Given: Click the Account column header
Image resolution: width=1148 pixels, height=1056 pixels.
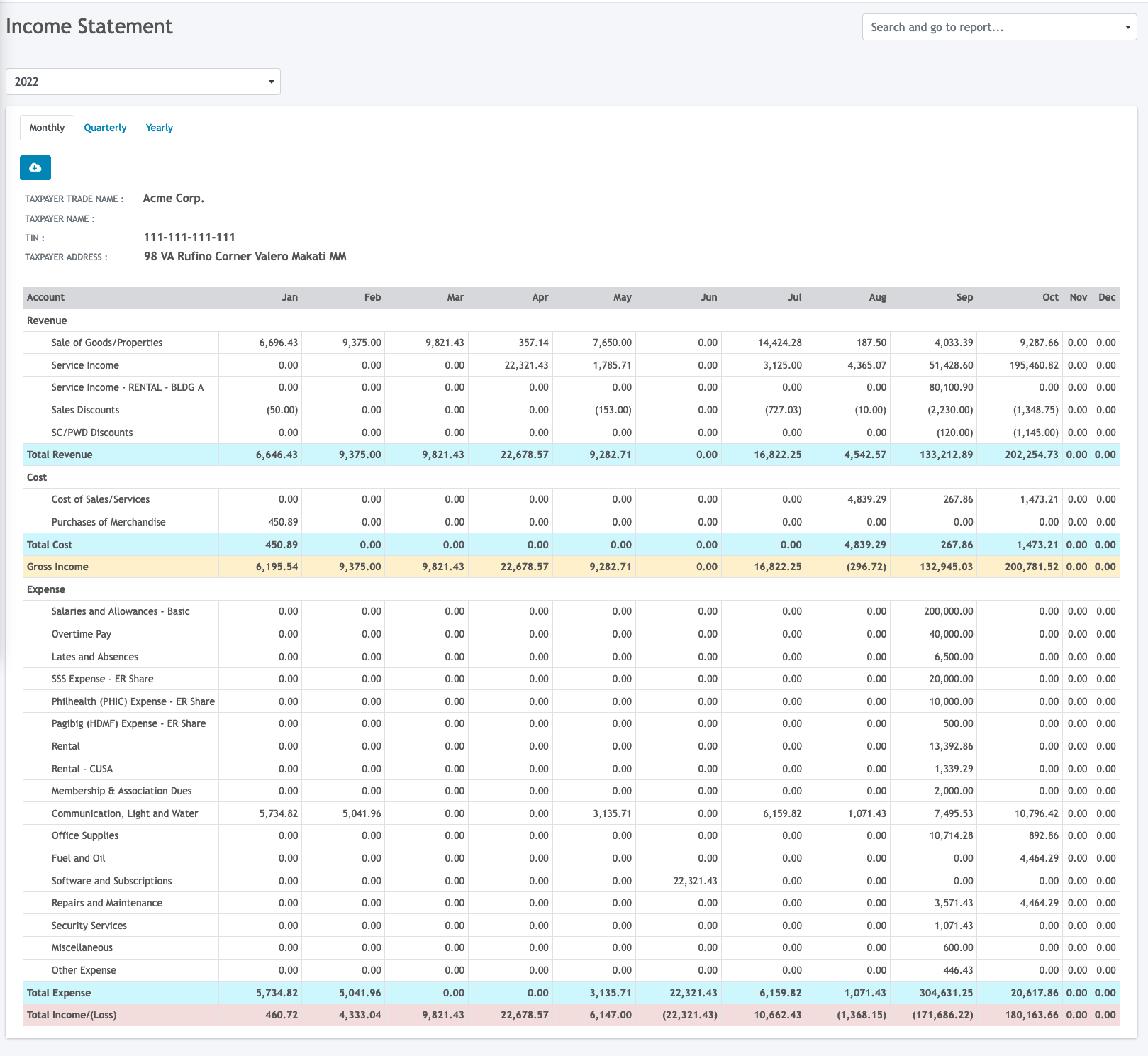Looking at the screenshot, I should [x=45, y=297].
